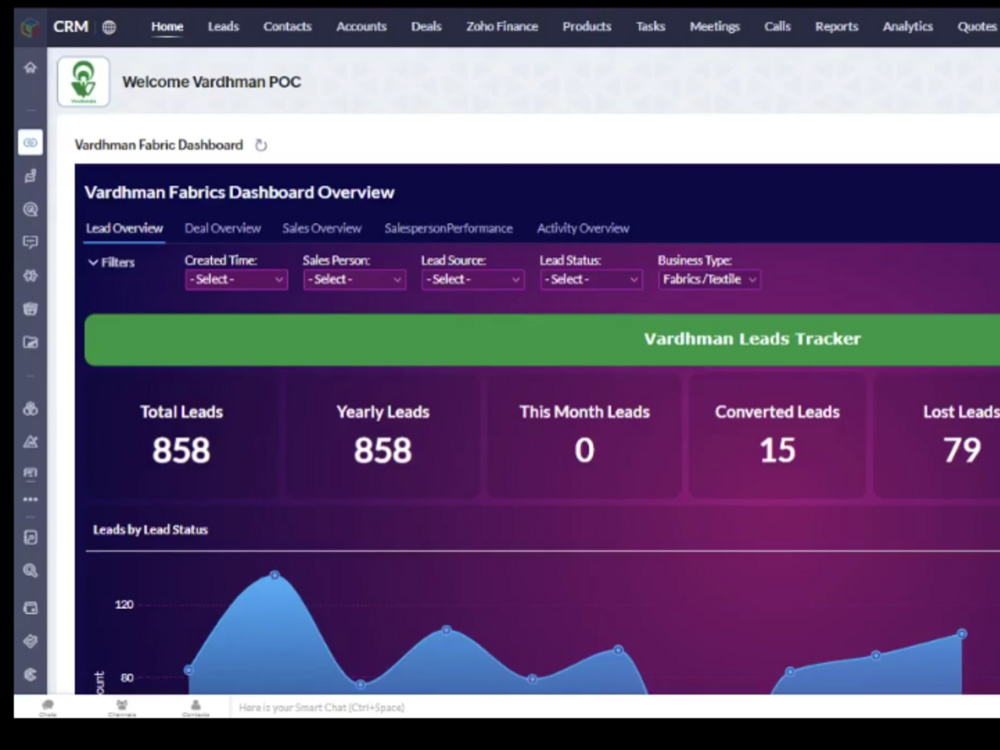
Task: Open Channels in the bottom bar
Action: (122, 707)
